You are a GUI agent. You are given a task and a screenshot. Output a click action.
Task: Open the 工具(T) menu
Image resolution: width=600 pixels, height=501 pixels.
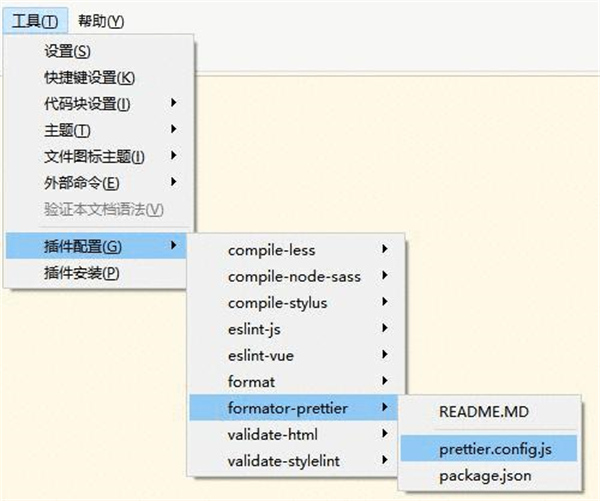click(x=35, y=21)
